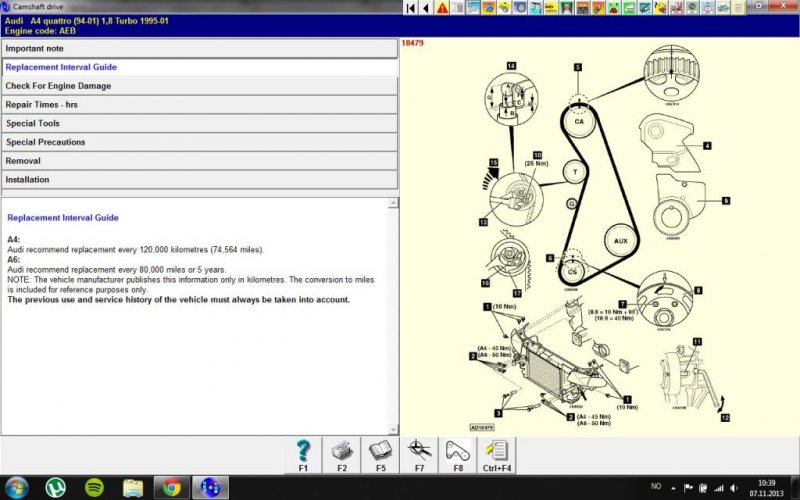Open the Removal instructions section
This screenshot has width=800, height=500.
click(199, 161)
